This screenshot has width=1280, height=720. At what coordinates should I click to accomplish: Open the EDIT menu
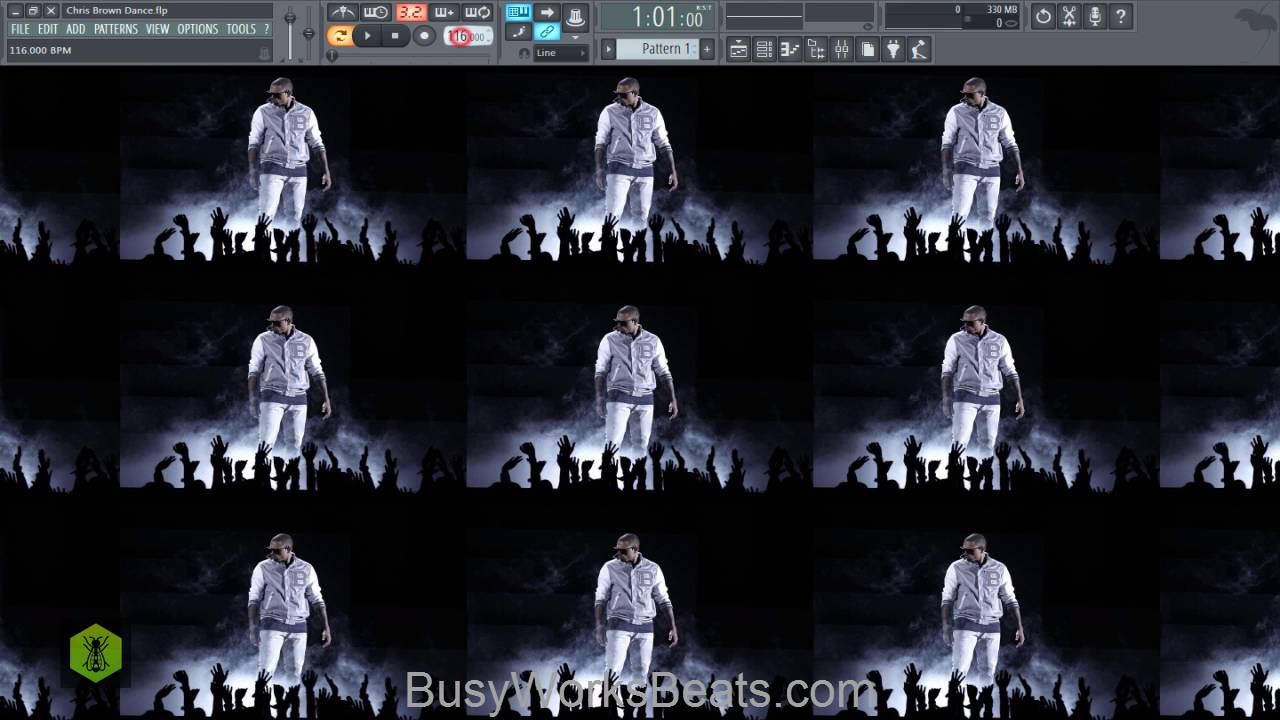click(48, 29)
